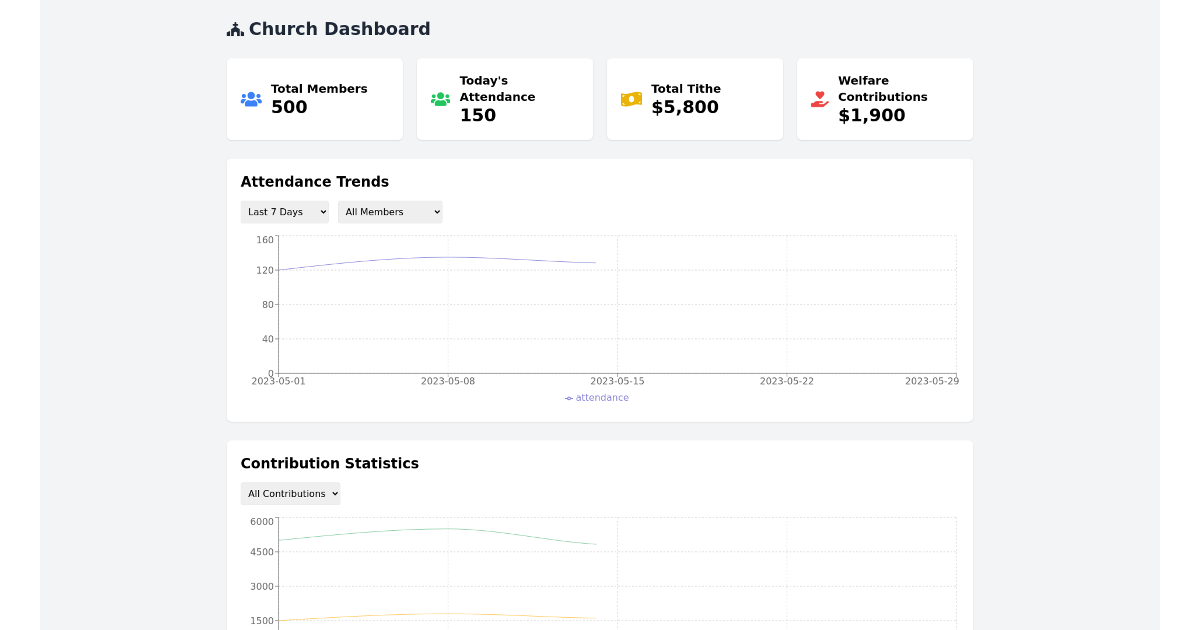1200x630 pixels.
Task: Open the All Members dropdown
Action: pyautogui.click(x=390, y=211)
